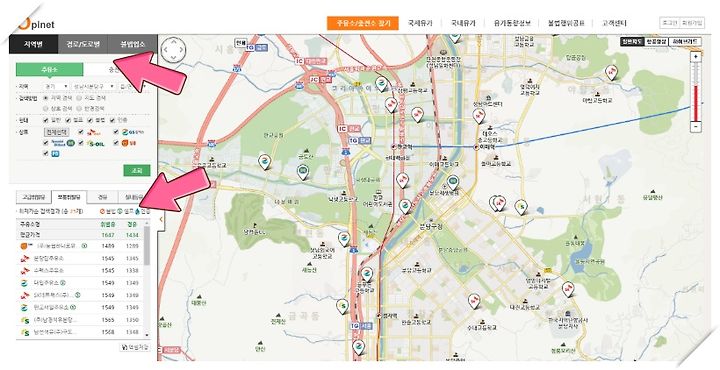Open the 불법행위공표 menu
The width and height of the screenshot is (720, 370).
(566, 23)
